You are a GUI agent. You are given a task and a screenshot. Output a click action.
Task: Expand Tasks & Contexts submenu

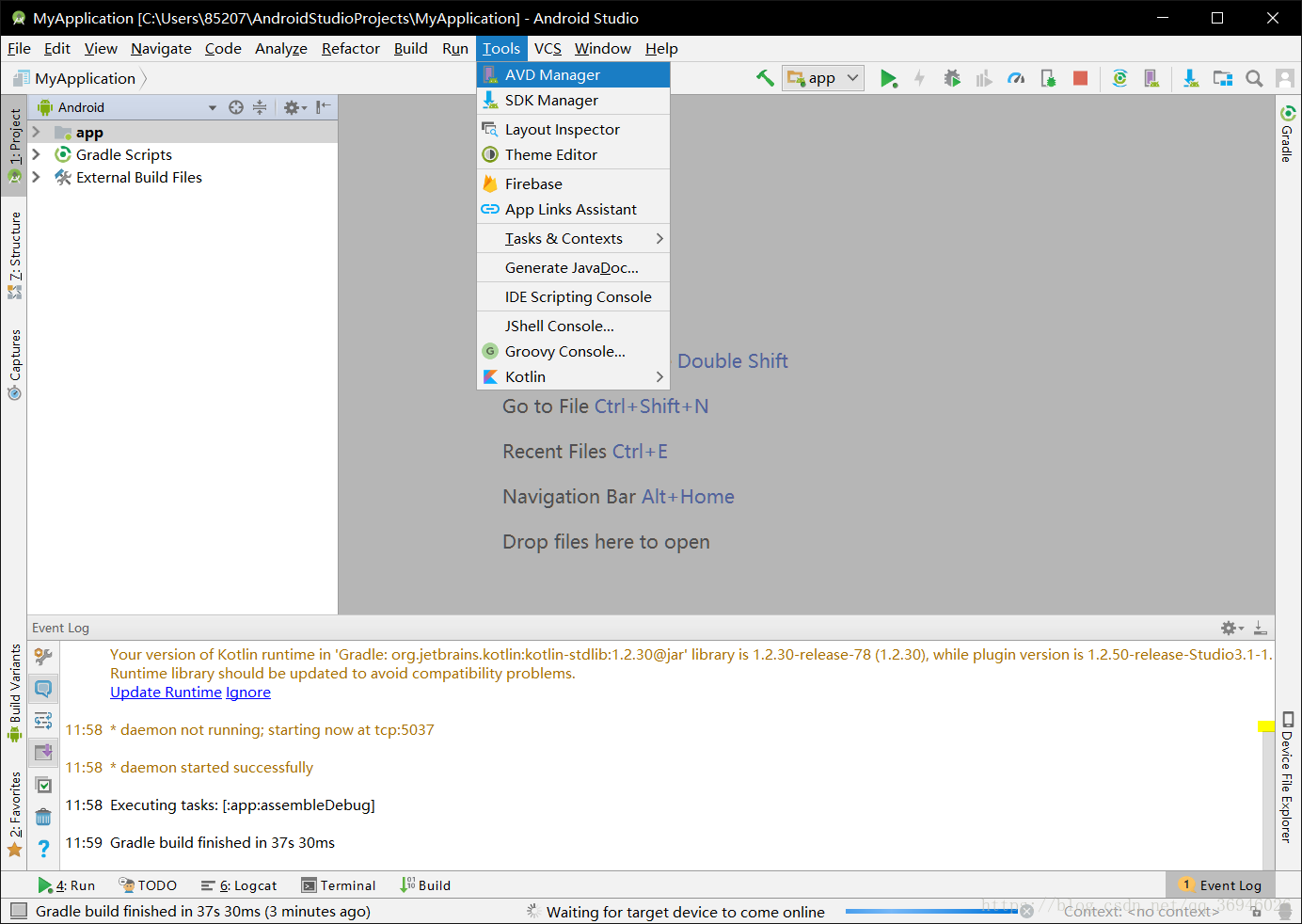point(573,238)
